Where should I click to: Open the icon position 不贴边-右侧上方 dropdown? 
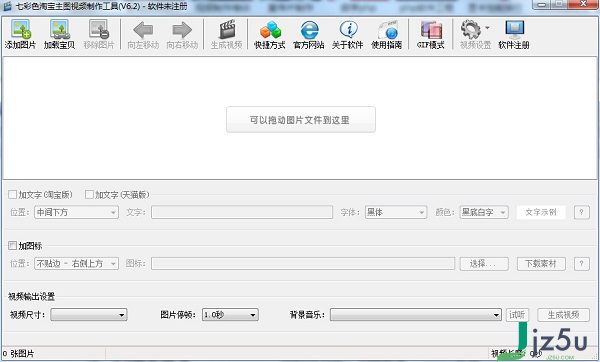click(77, 263)
